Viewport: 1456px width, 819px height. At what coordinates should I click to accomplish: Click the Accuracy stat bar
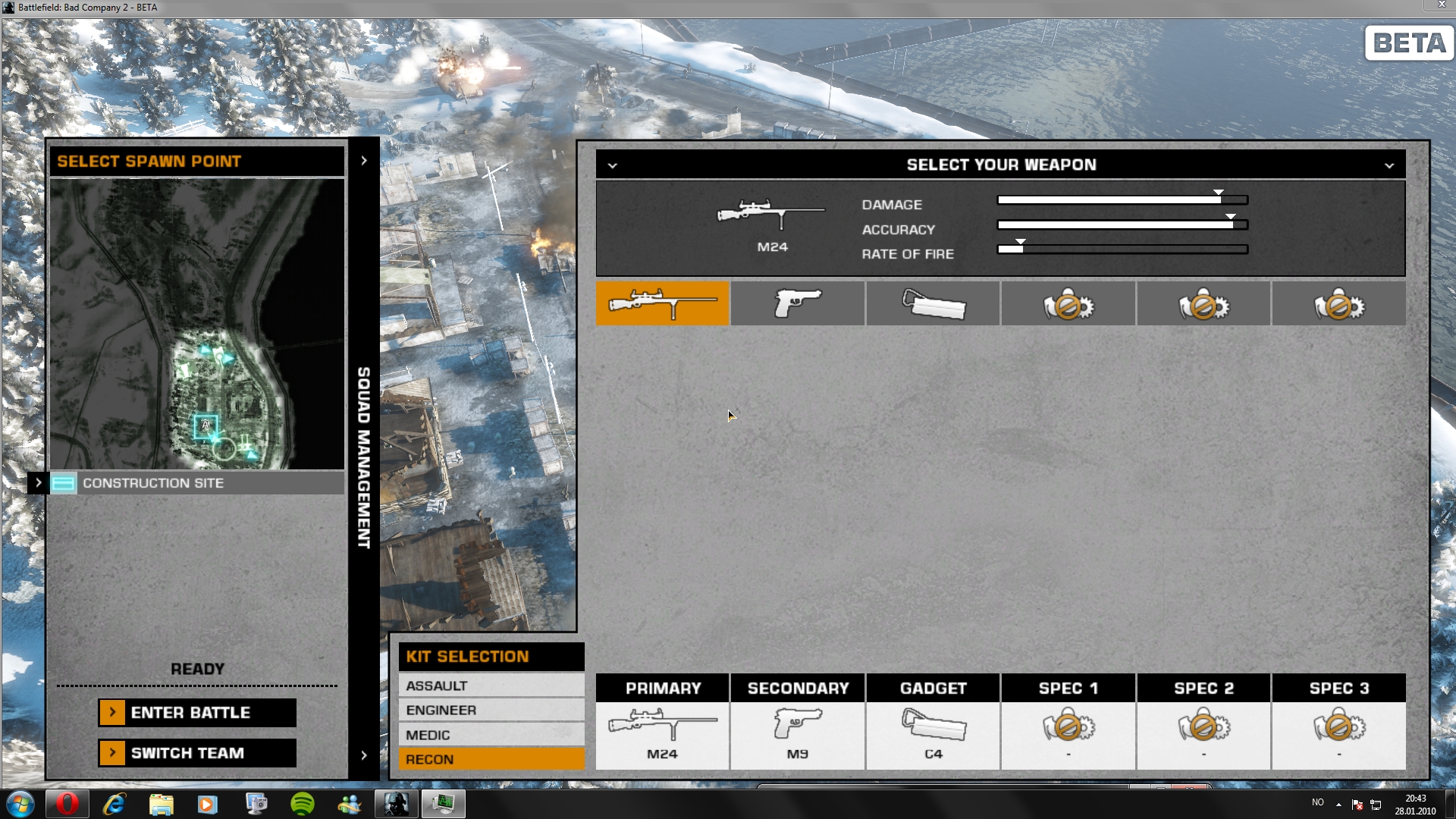pyautogui.click(x=1122, y=224)
